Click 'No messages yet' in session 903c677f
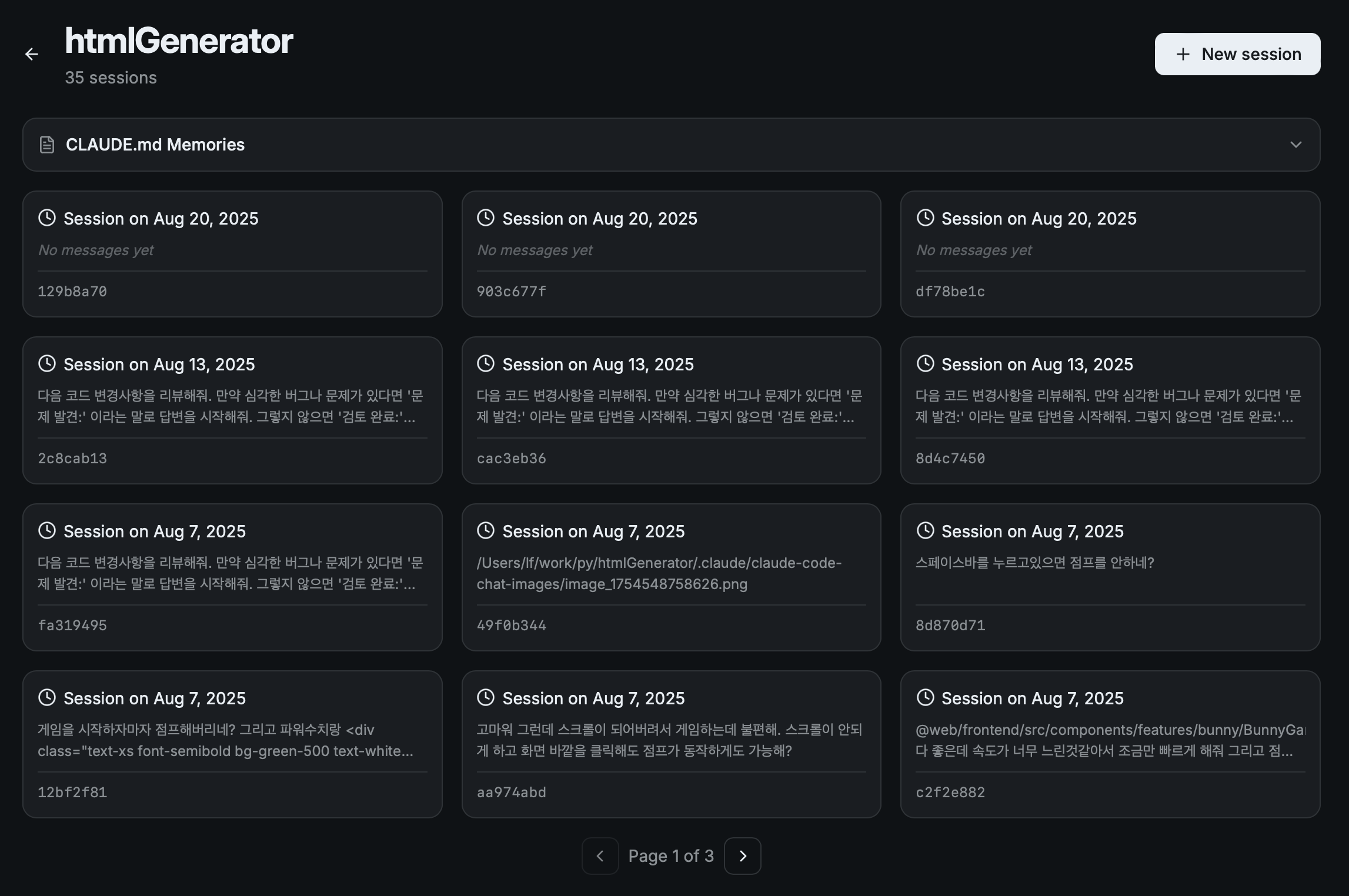This screenshot has height=896, width=1349. pyautogui.click(x=535, y=250)
